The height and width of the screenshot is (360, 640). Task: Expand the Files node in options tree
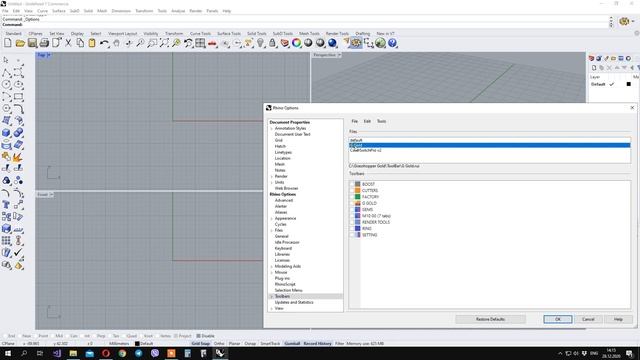tap(272, 230)
